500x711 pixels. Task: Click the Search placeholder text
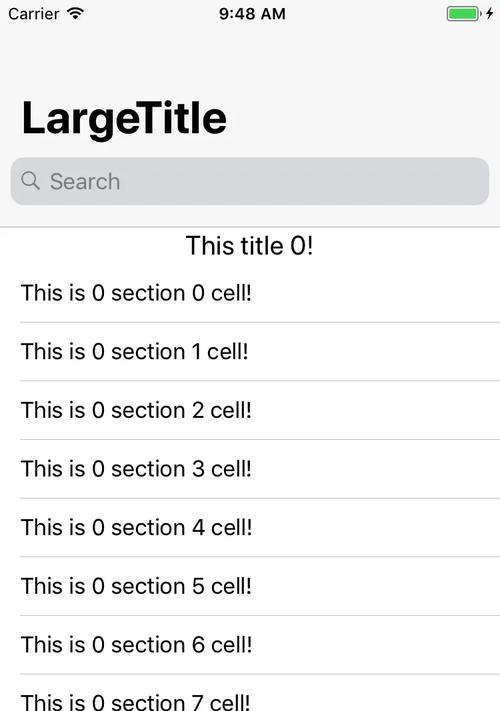pos(85,181)
